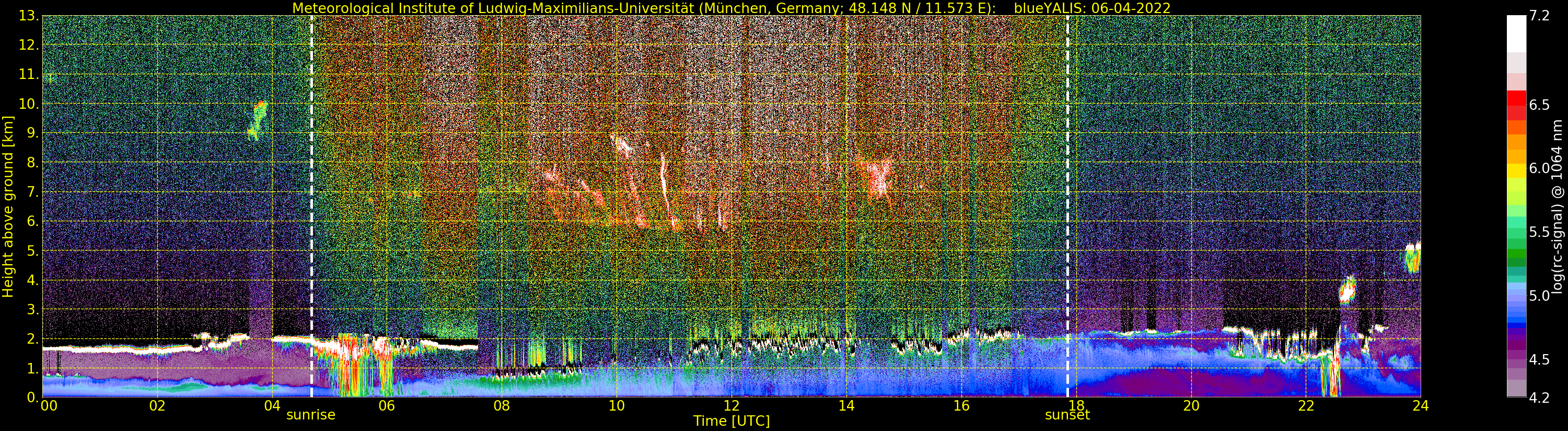Click the 20 tick label on the time axis
Screen dimensions: 1568x431
pyautogui.click(x=1191, y=406)
